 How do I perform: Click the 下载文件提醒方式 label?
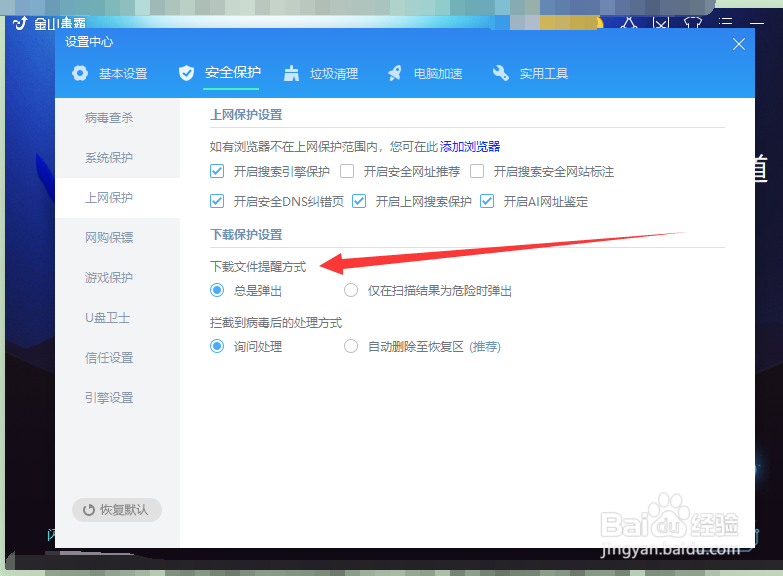[258, 267]
